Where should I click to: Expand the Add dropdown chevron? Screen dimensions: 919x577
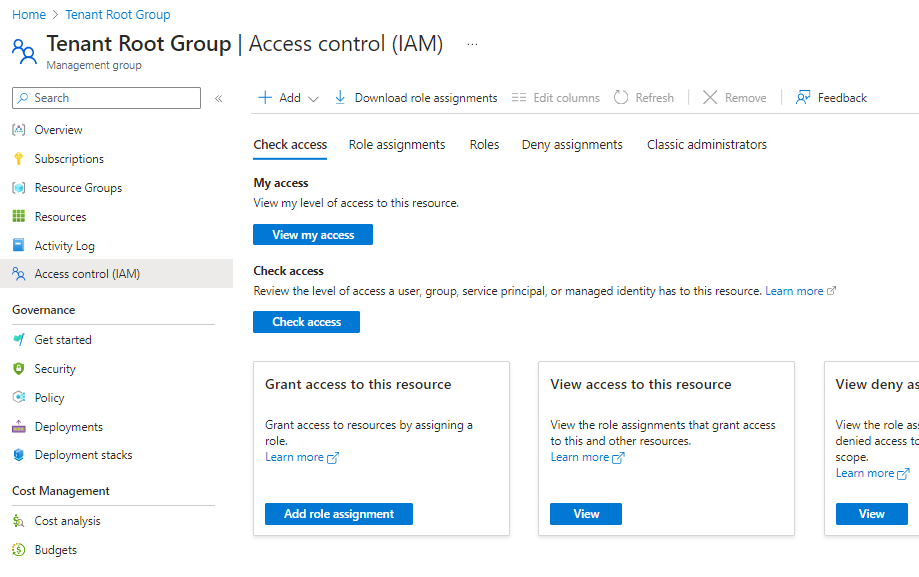[314, 99]
